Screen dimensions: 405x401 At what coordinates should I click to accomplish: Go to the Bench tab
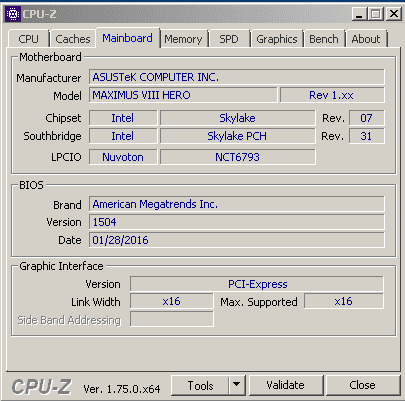point(324,39)
